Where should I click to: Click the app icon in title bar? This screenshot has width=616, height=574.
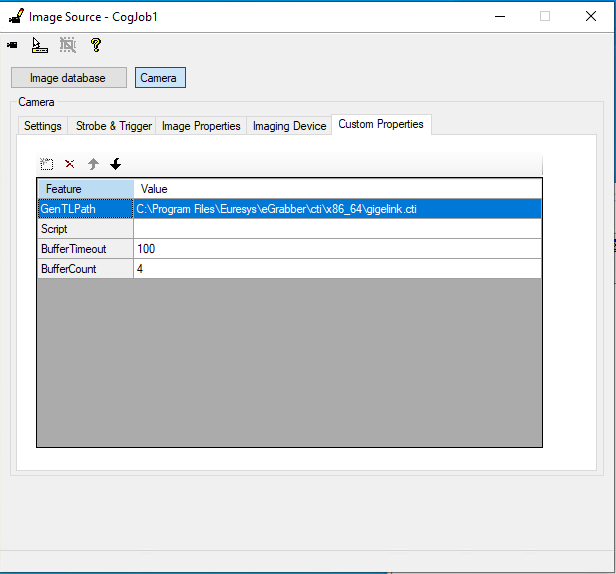click(15, 16)
